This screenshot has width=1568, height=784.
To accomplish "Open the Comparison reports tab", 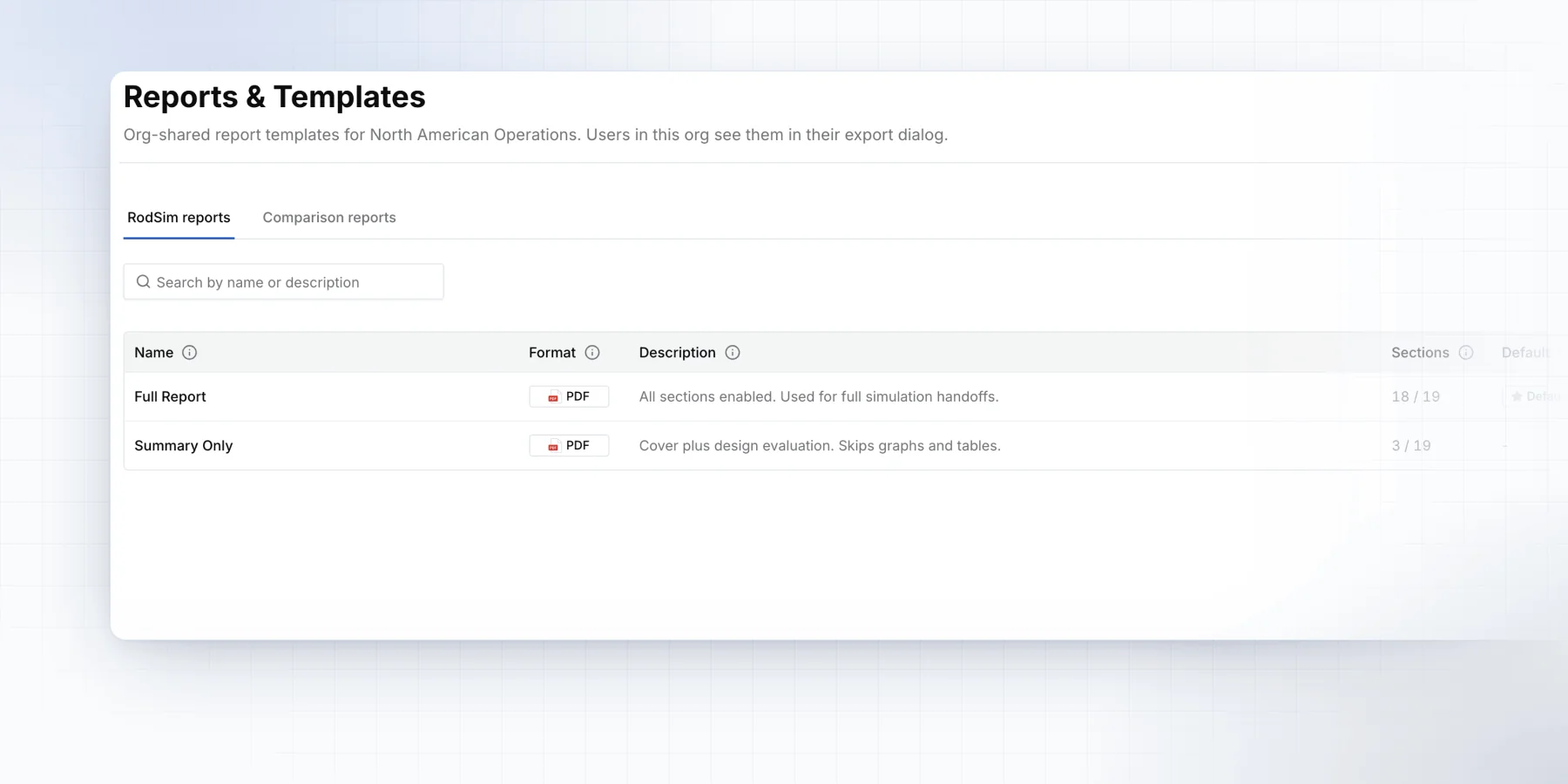I will (329, 218).
